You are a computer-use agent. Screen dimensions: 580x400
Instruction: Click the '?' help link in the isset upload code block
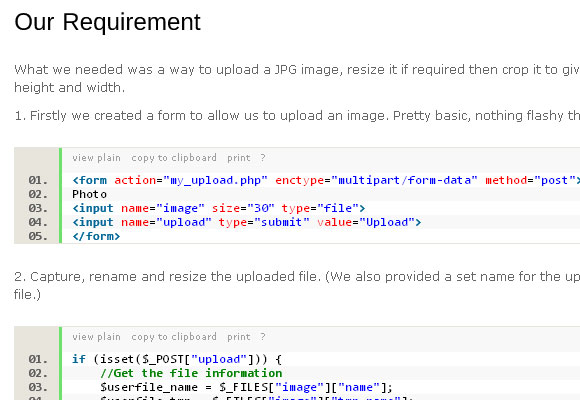263,337
